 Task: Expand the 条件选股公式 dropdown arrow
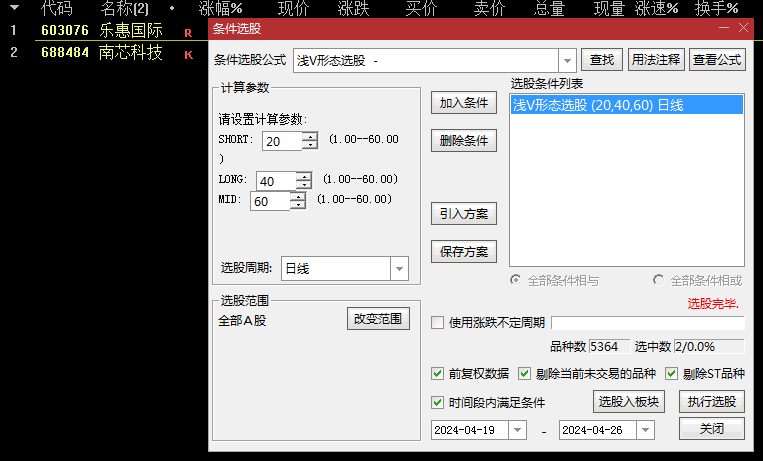tap(567, 61)
